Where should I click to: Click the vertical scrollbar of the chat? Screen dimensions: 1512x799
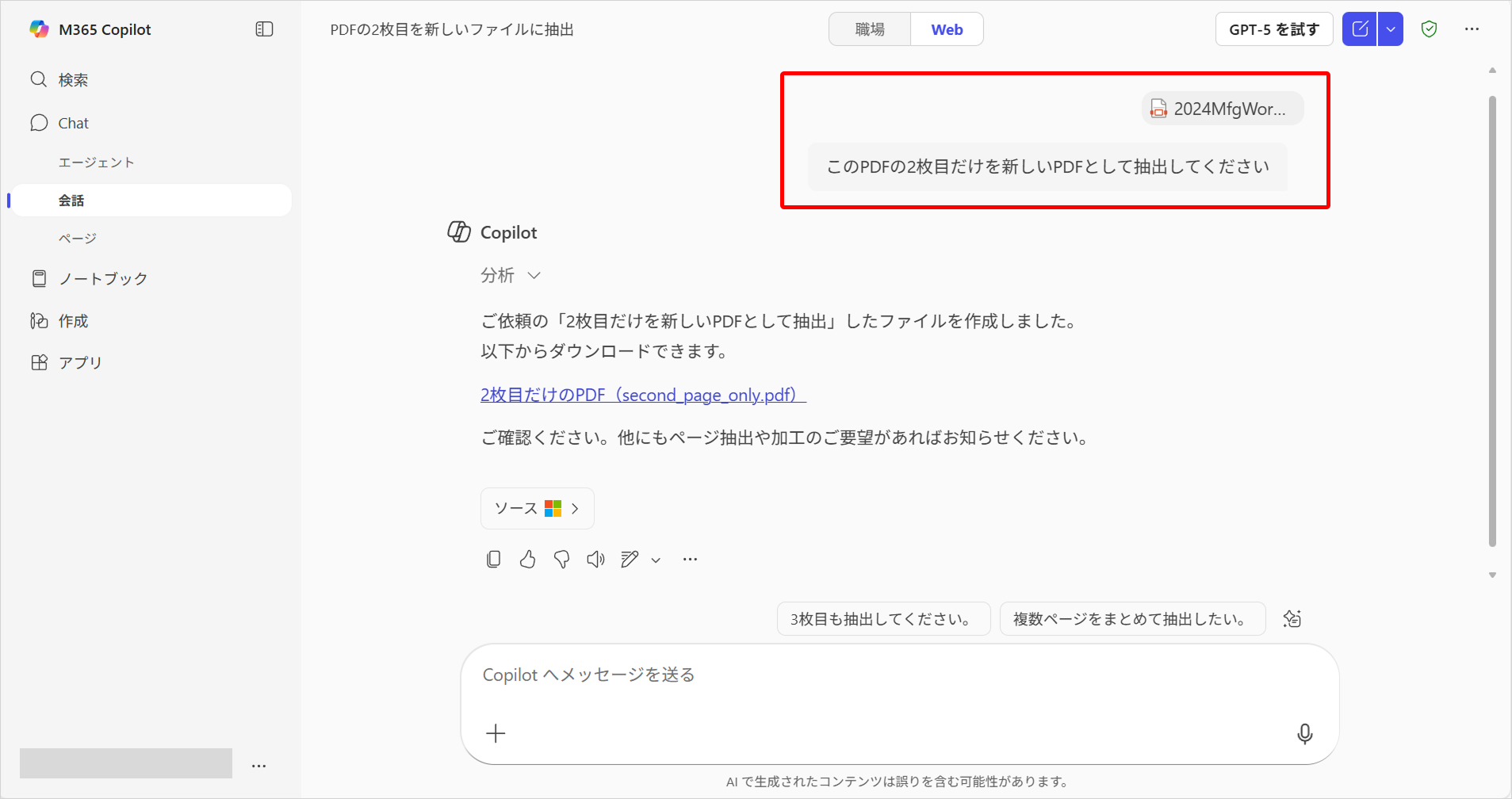[x=1492, y=317]
